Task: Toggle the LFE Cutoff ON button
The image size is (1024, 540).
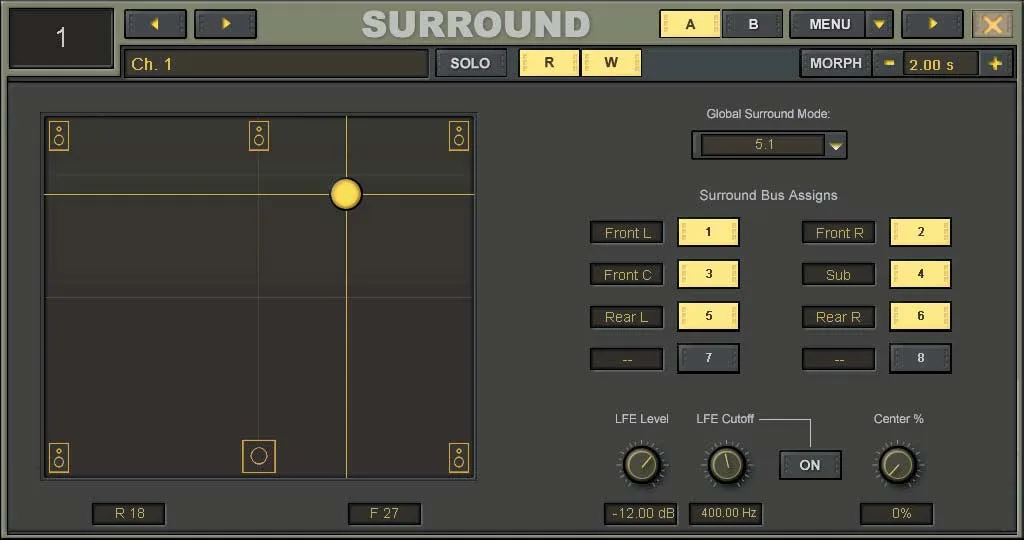Action: point(810,465)
